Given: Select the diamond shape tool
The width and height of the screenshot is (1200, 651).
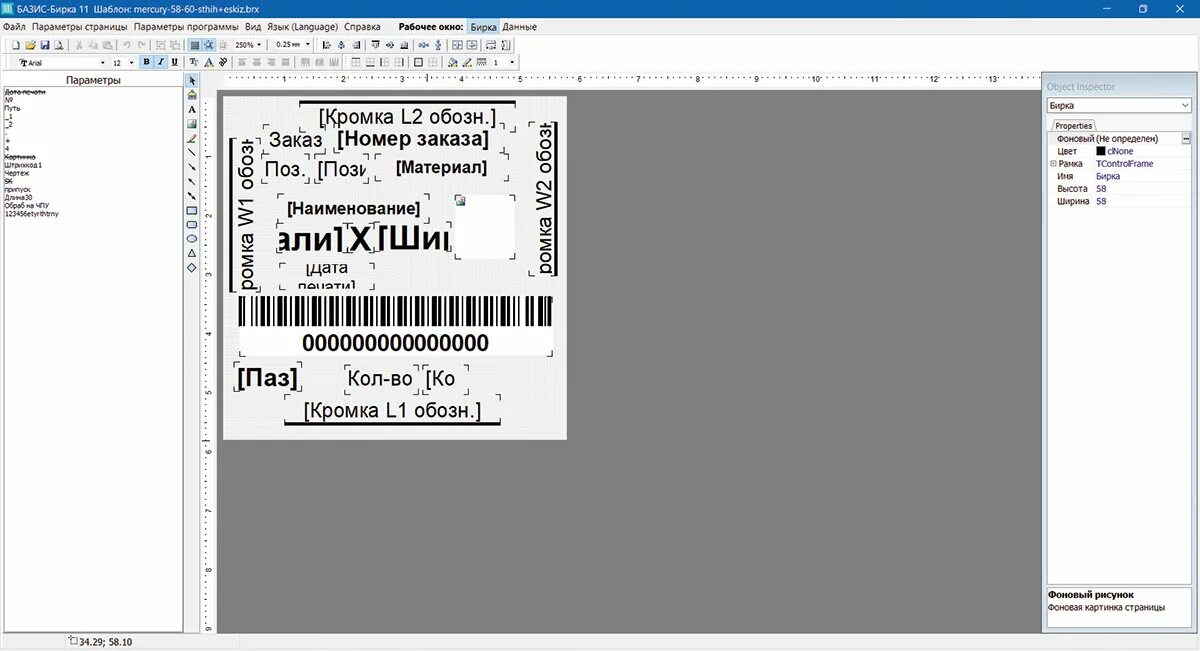Looking at the screenshot, I should 191,267.
